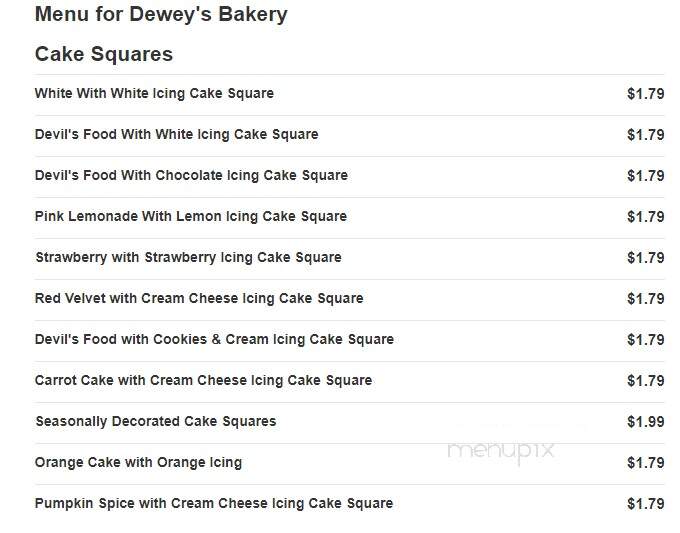Click price of Red Velvet Cake Square

coord(645,299)
